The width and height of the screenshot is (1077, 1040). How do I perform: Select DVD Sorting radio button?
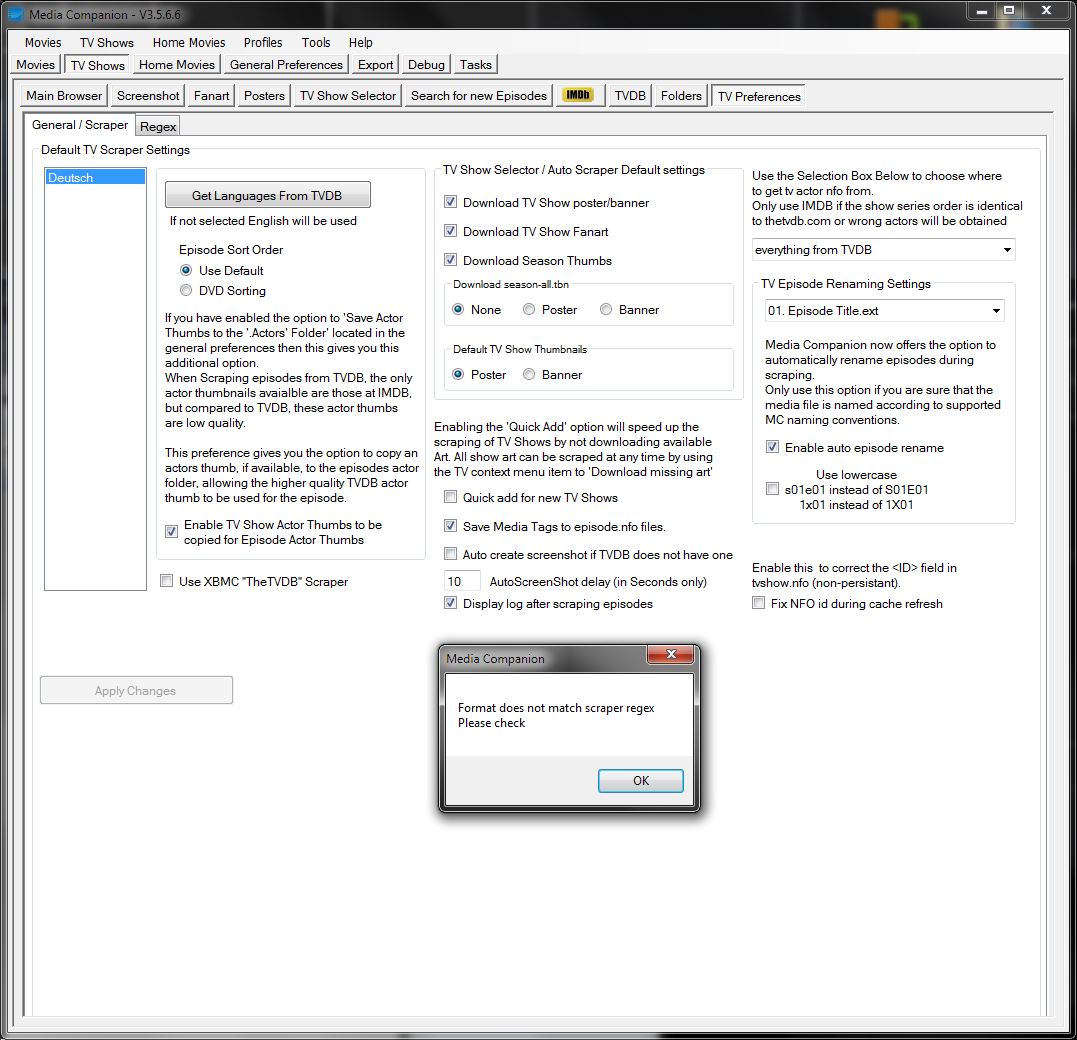185,290
